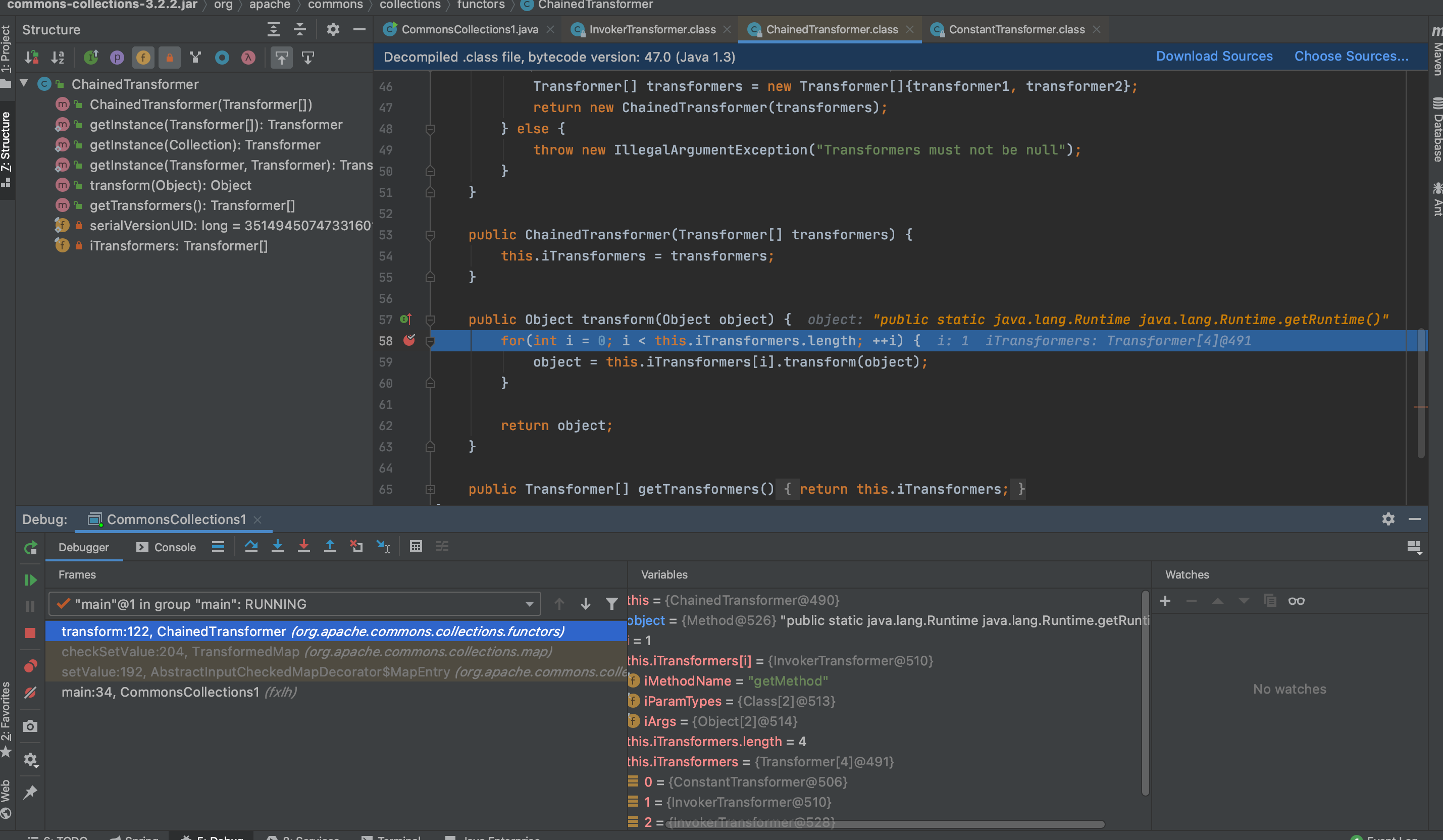Screen dimensions: 1443x840
Task: Switch to InvokerTransformer.class tab
Action: coord(652,29)
